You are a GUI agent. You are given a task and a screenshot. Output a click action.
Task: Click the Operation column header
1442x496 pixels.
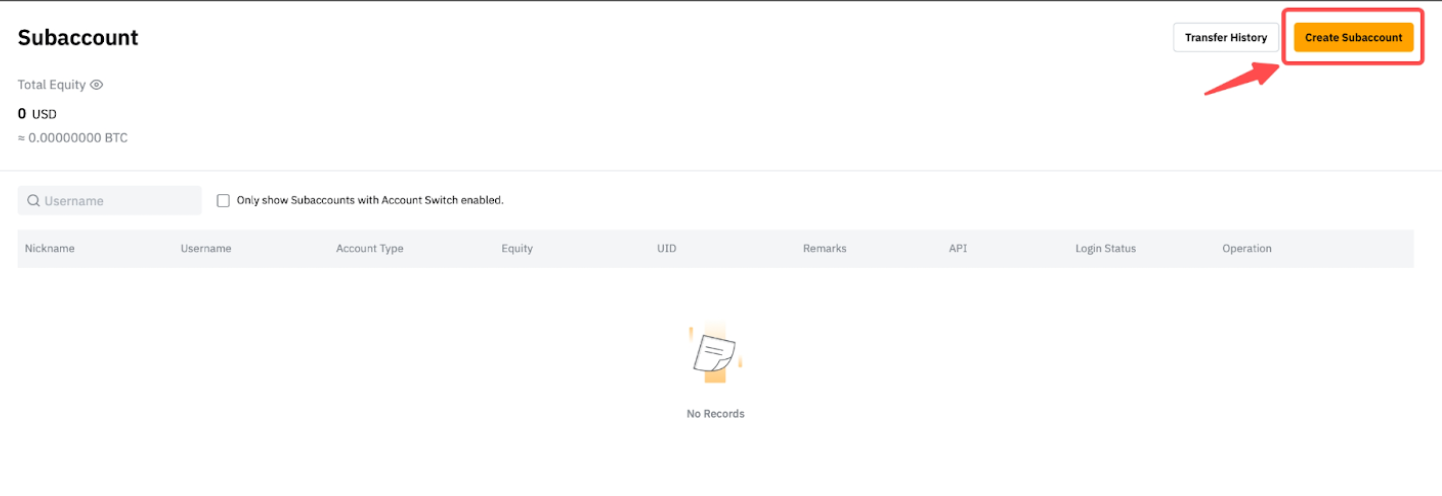(x=1246, y=249)
